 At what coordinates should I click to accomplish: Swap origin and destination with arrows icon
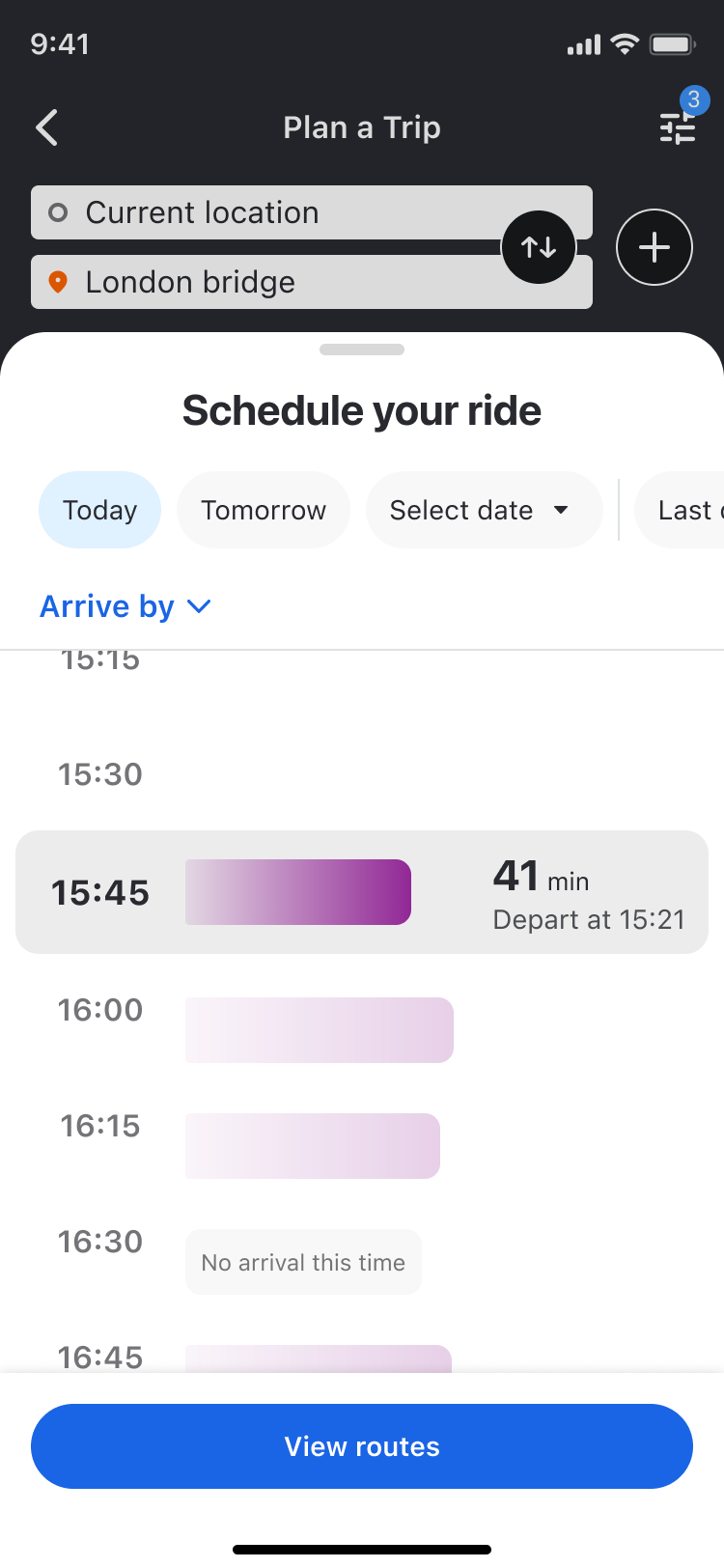click(539, 247)
